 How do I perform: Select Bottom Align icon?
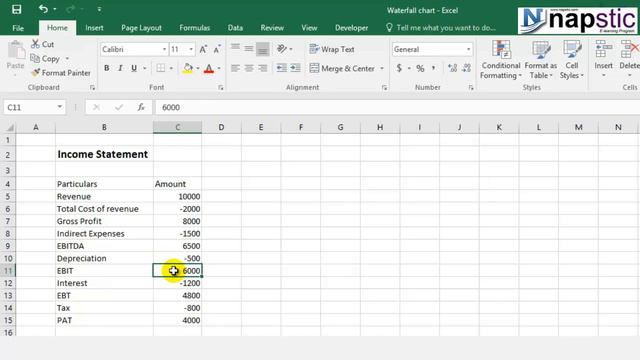(x=262, y=49)
